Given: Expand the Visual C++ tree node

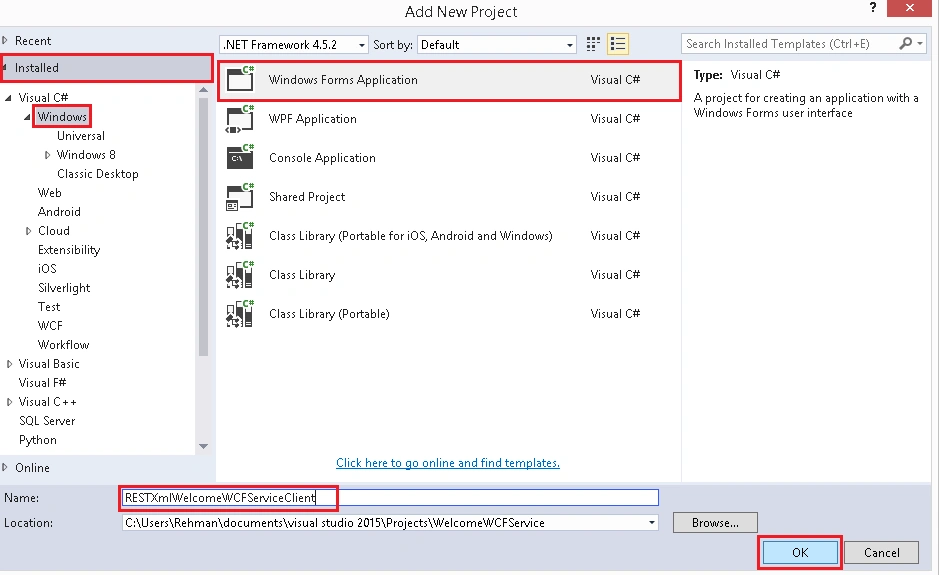Looking at the screenshot, I should coord(9,402).
